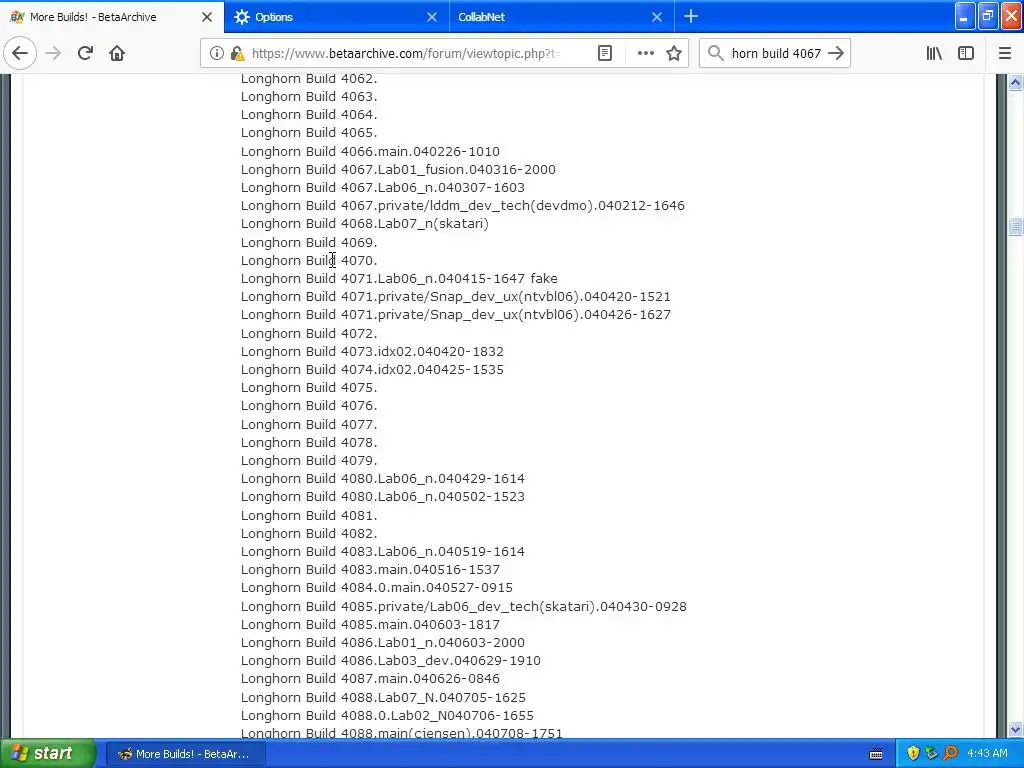Click text Longhorn Build 4086.Lab01_n.040603-2000
The image size is (1024, 768).
383,643
